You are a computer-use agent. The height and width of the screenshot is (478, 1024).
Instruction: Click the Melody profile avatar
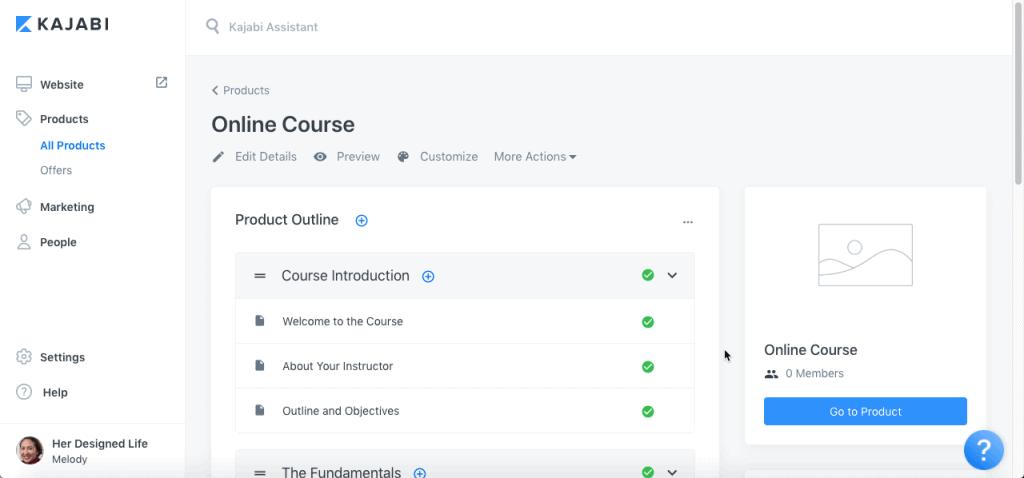[30, 451]
